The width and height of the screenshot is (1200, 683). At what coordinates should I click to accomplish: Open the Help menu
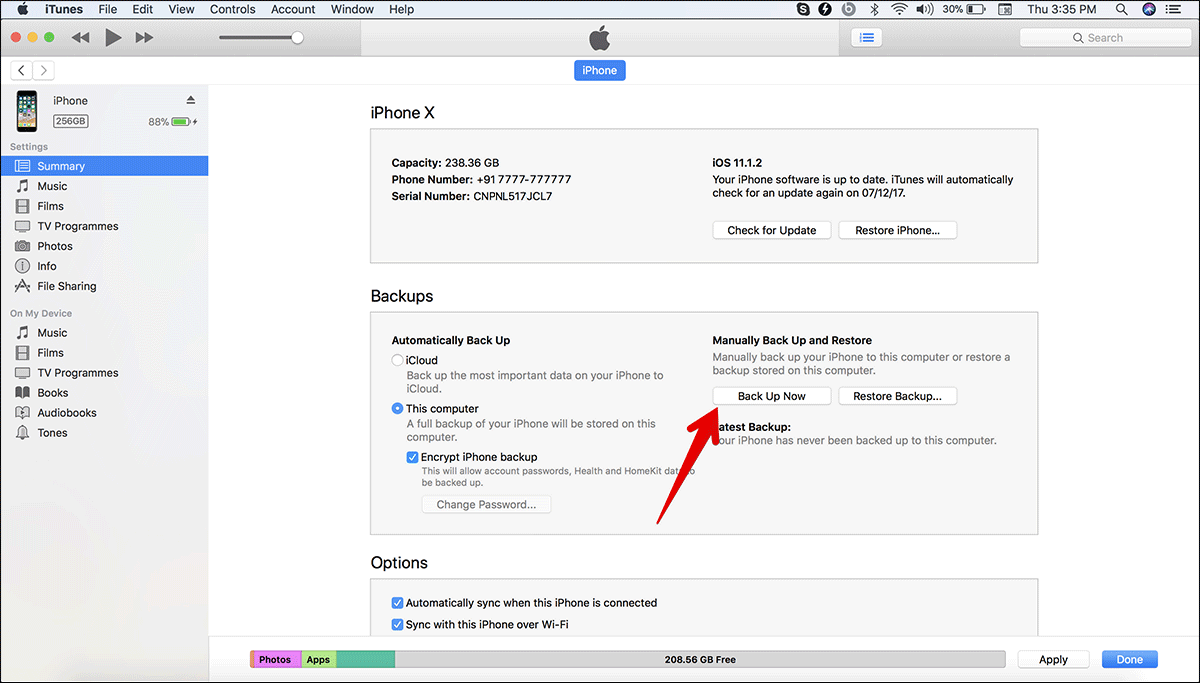point(401,9)
